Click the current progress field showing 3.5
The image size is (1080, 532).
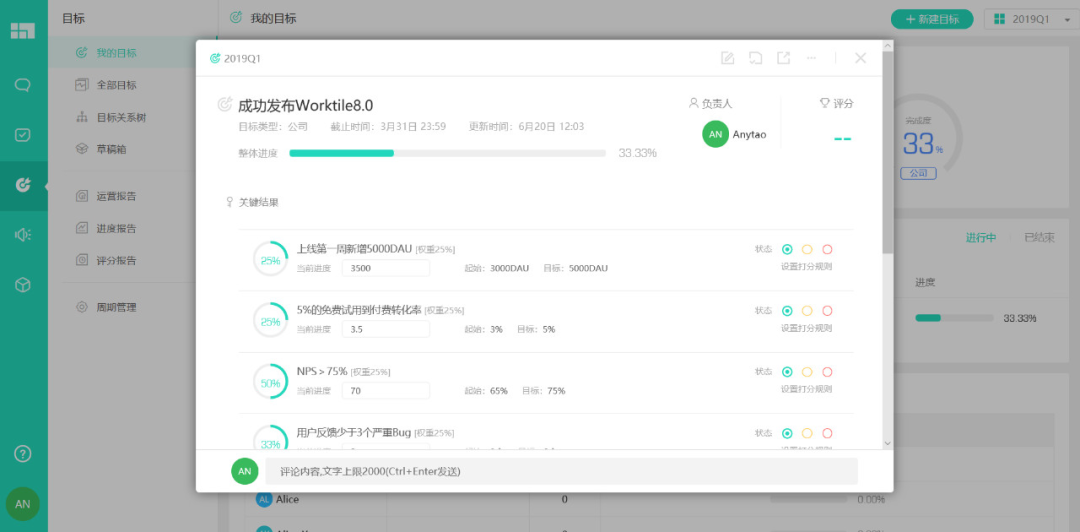click(386, 329)
